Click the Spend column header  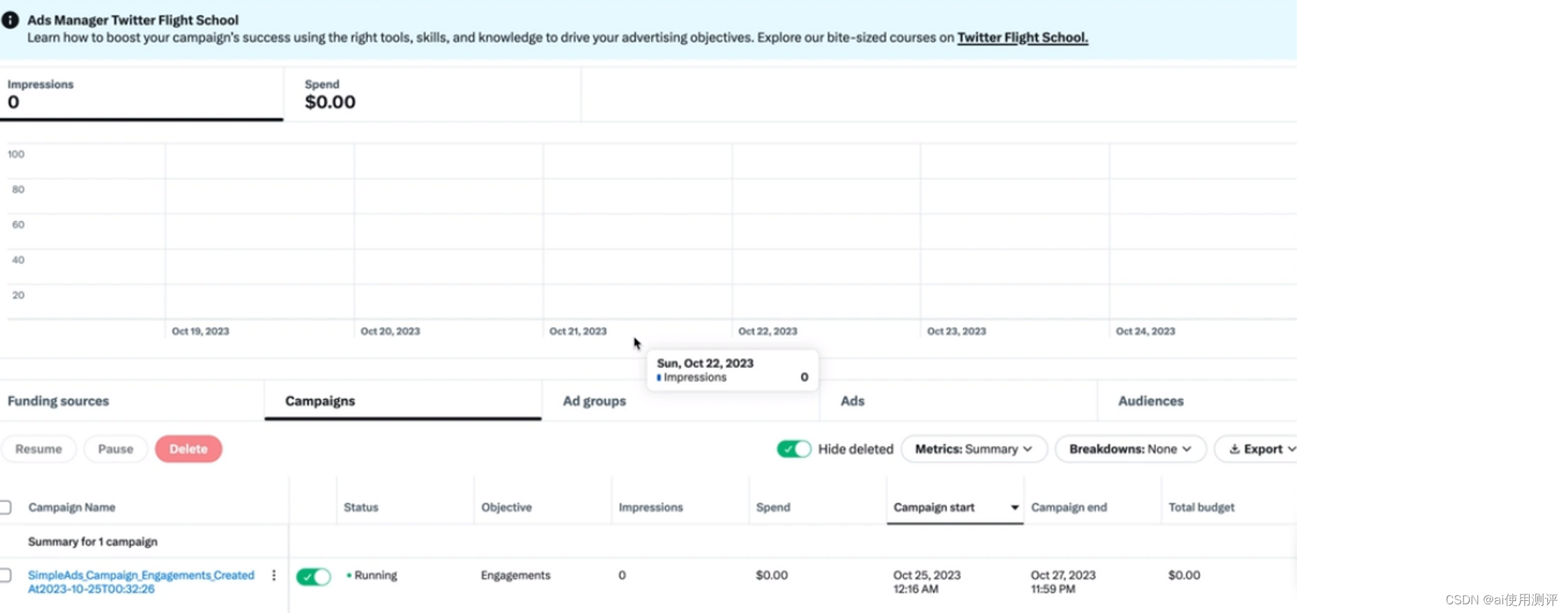[773, 507]
